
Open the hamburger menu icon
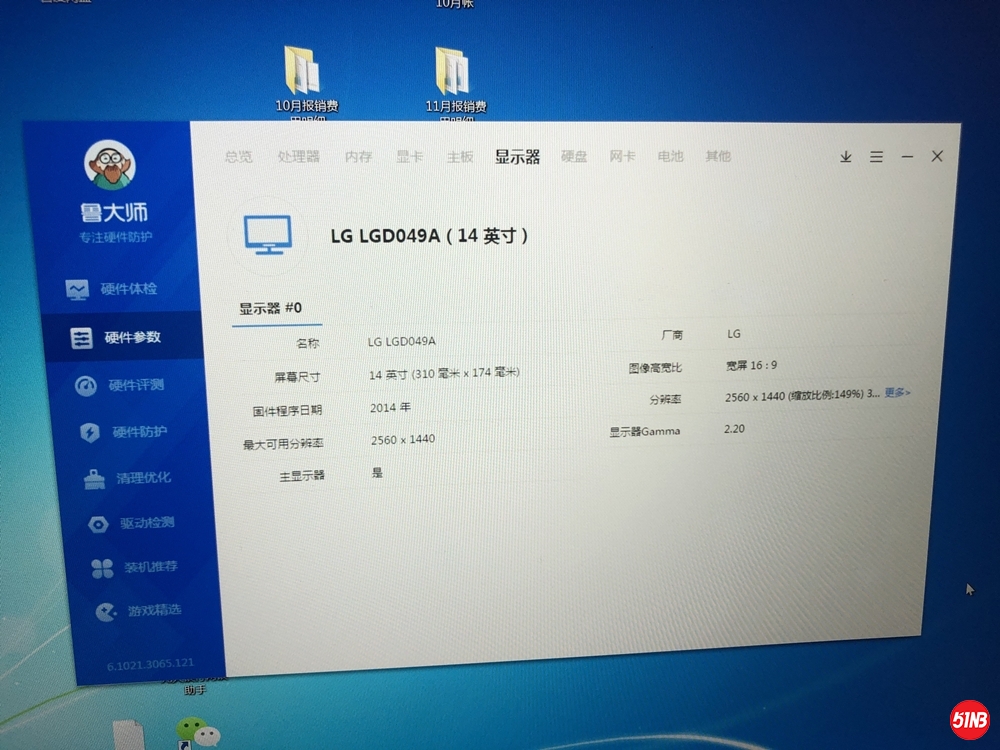(x=876, y=156)
